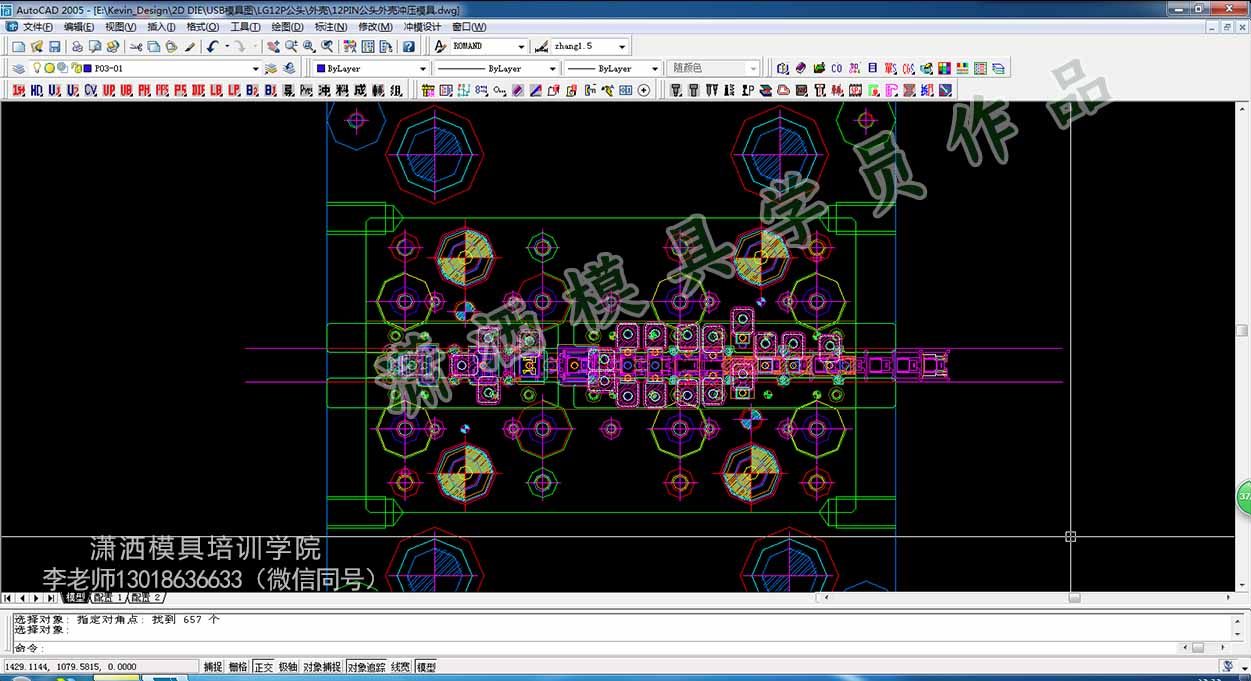Toggle 对象追踪 object tracking button
This screenshot has height=681, width=1251.
(x=366, y=667)
